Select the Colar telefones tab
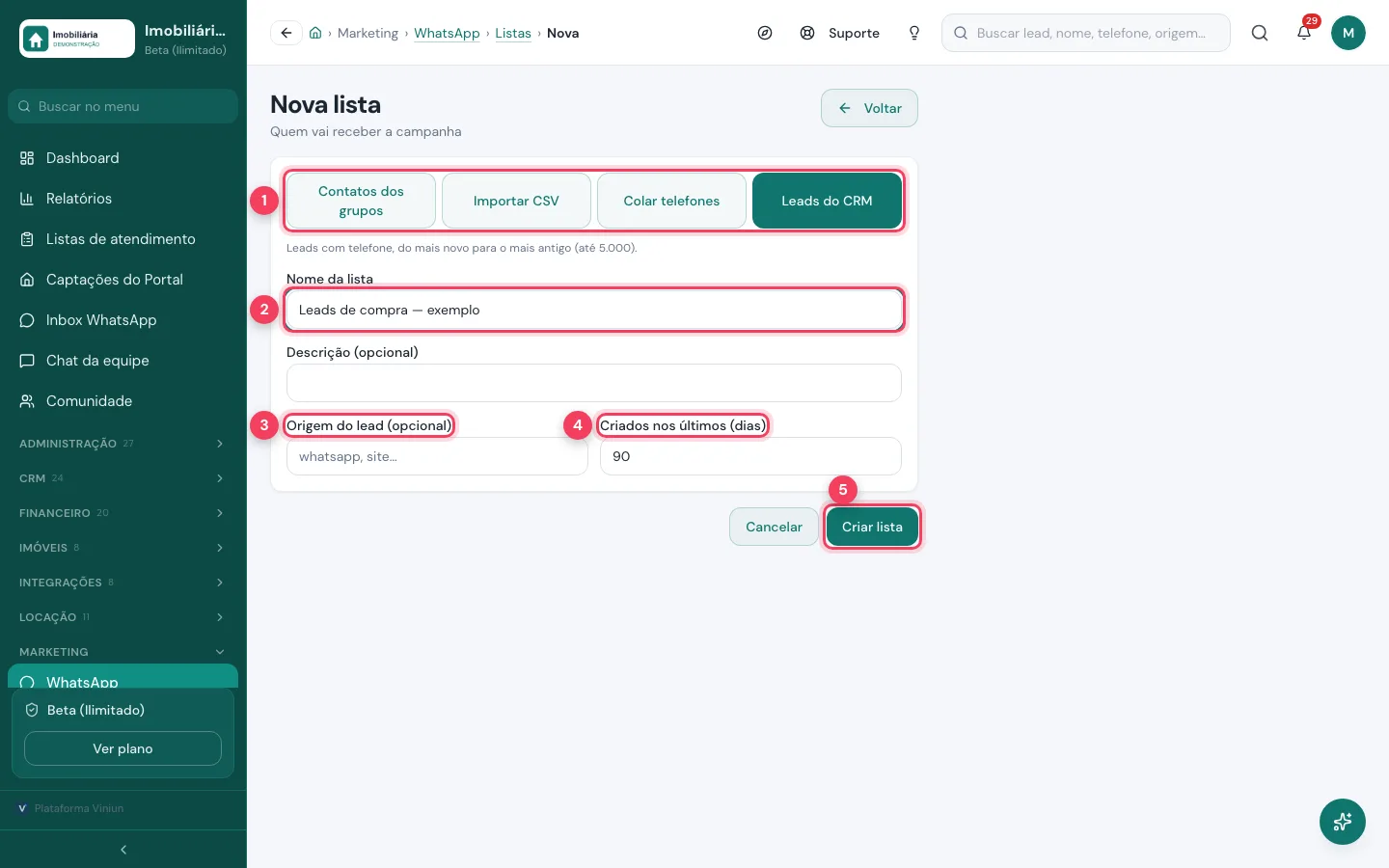This screenshot has width=1389, height=868. click(671, 201)
